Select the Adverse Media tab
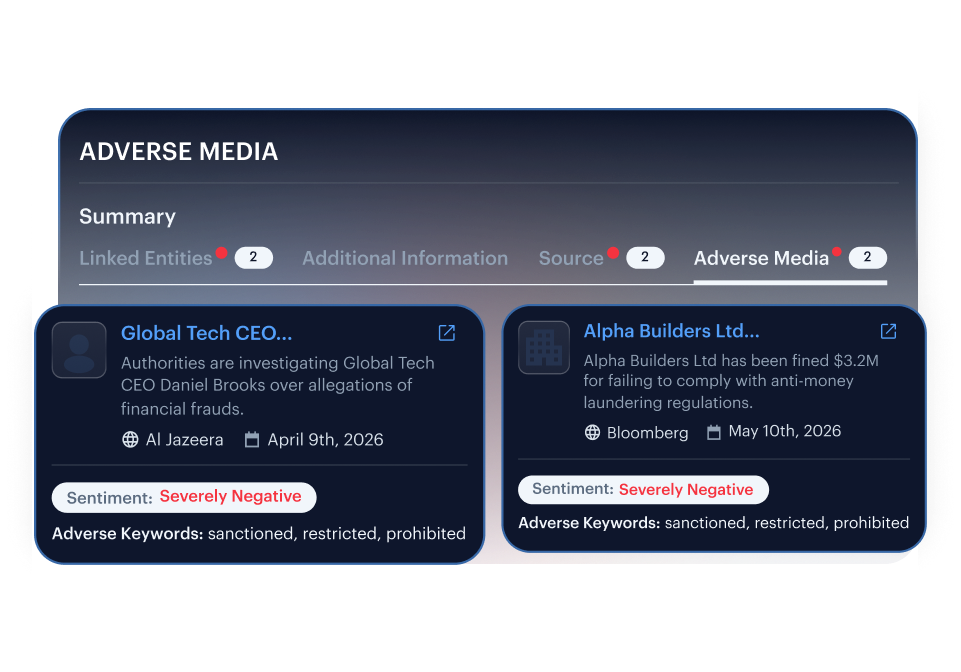Viewport: 961px width, 672px height. click(761, 258)
